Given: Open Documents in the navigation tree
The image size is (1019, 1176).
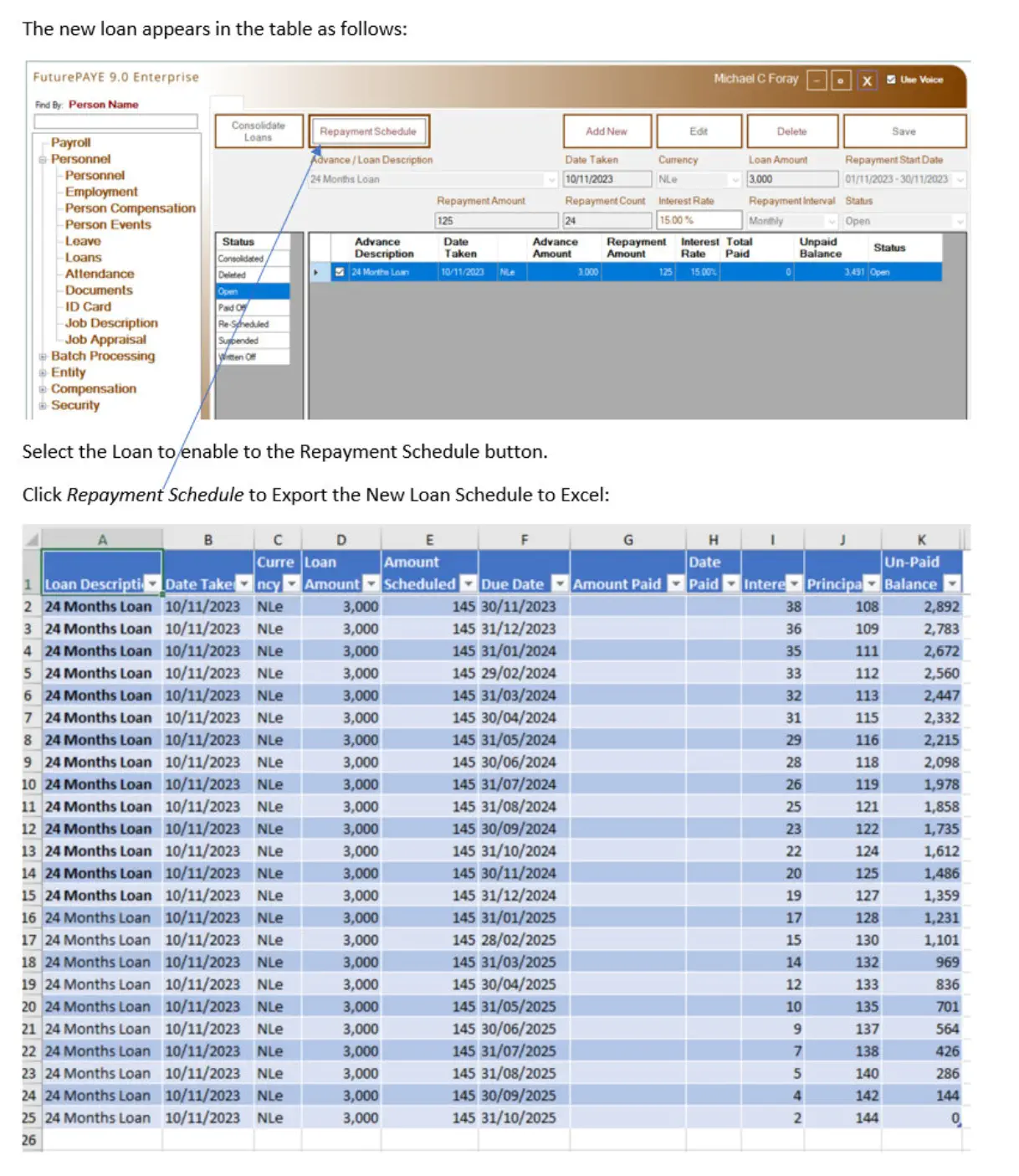Looking at the screenshot, I should coord(99,290).
